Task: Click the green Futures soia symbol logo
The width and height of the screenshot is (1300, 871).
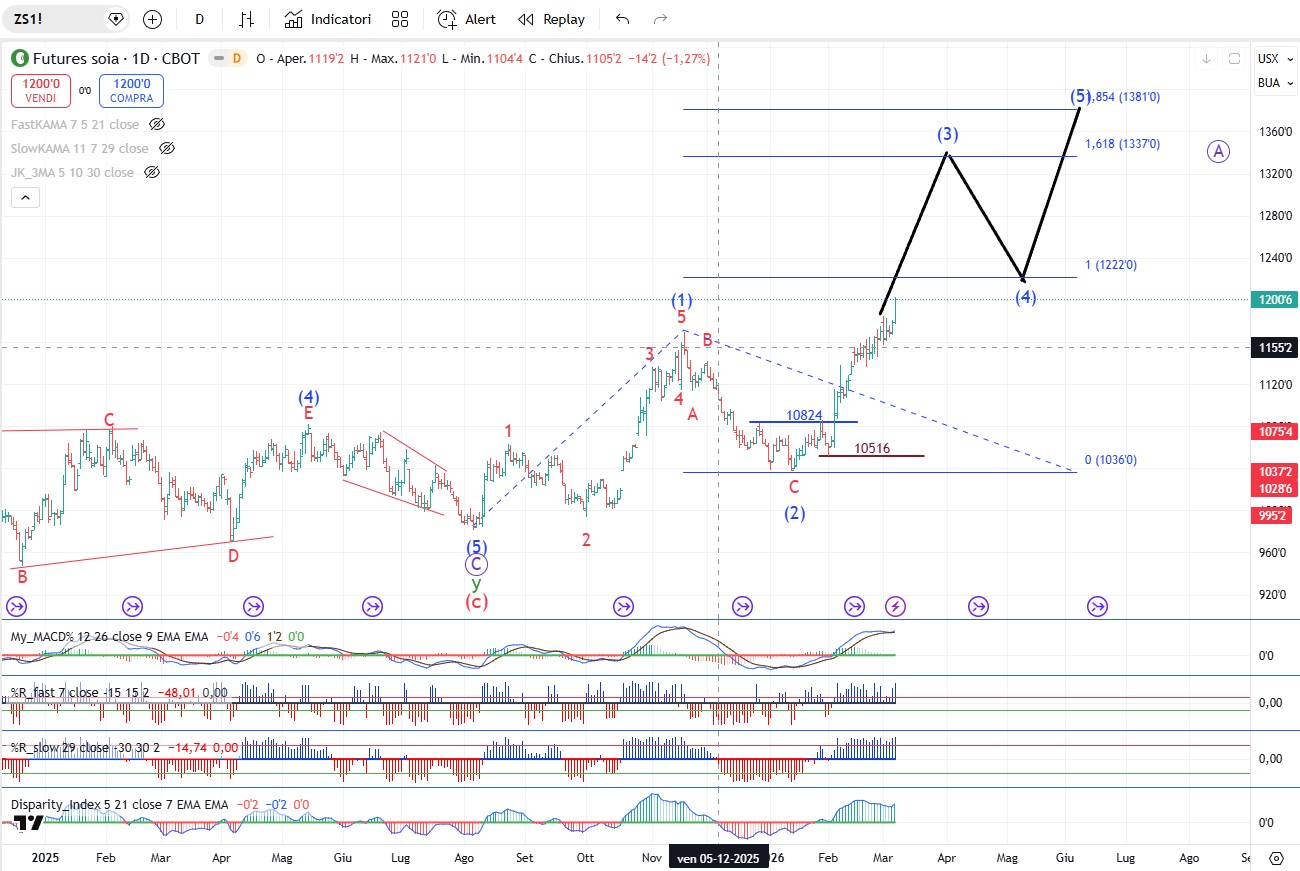Action: [x=19, y=58]
